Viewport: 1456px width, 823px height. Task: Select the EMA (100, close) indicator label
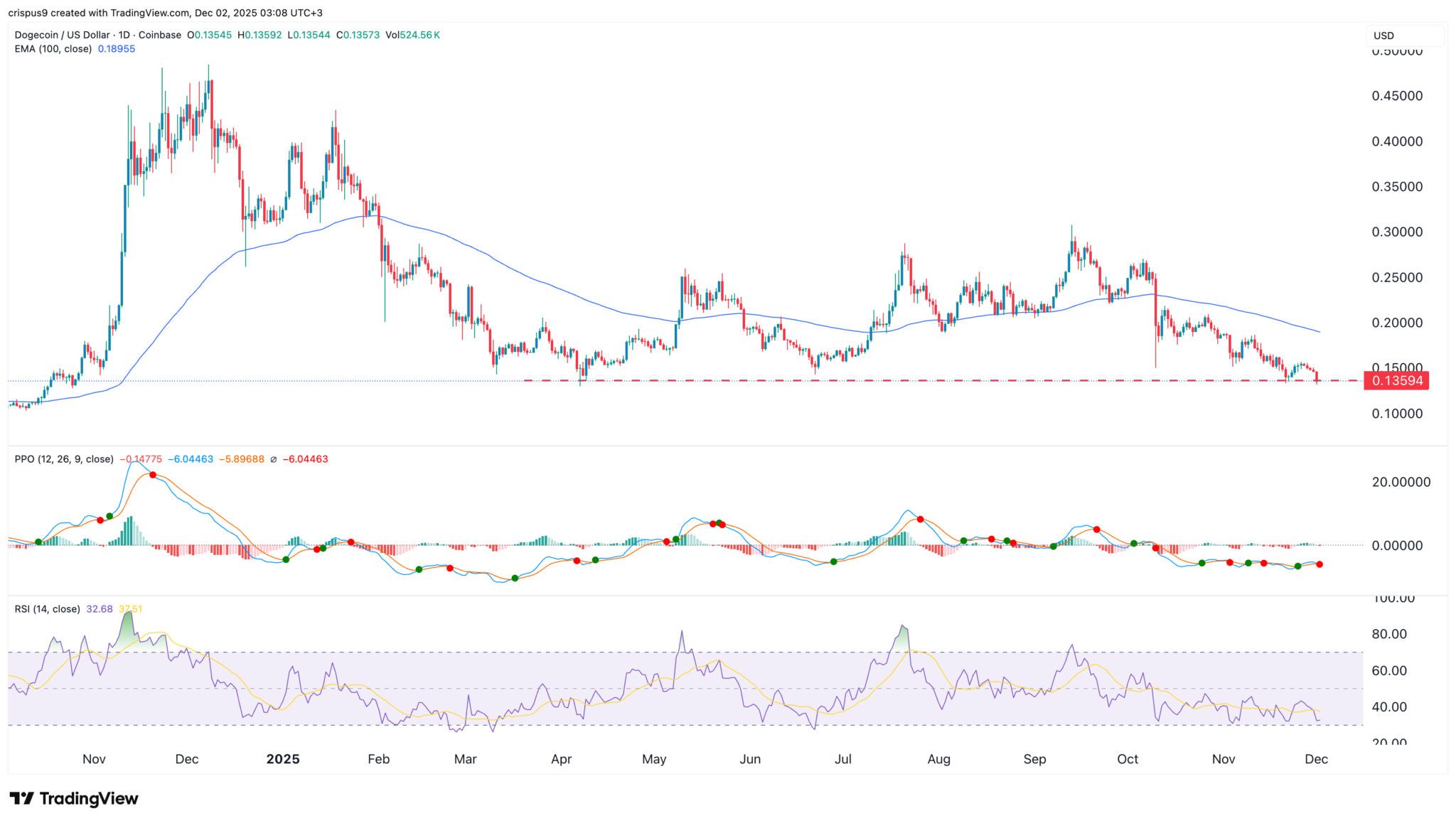53,48
